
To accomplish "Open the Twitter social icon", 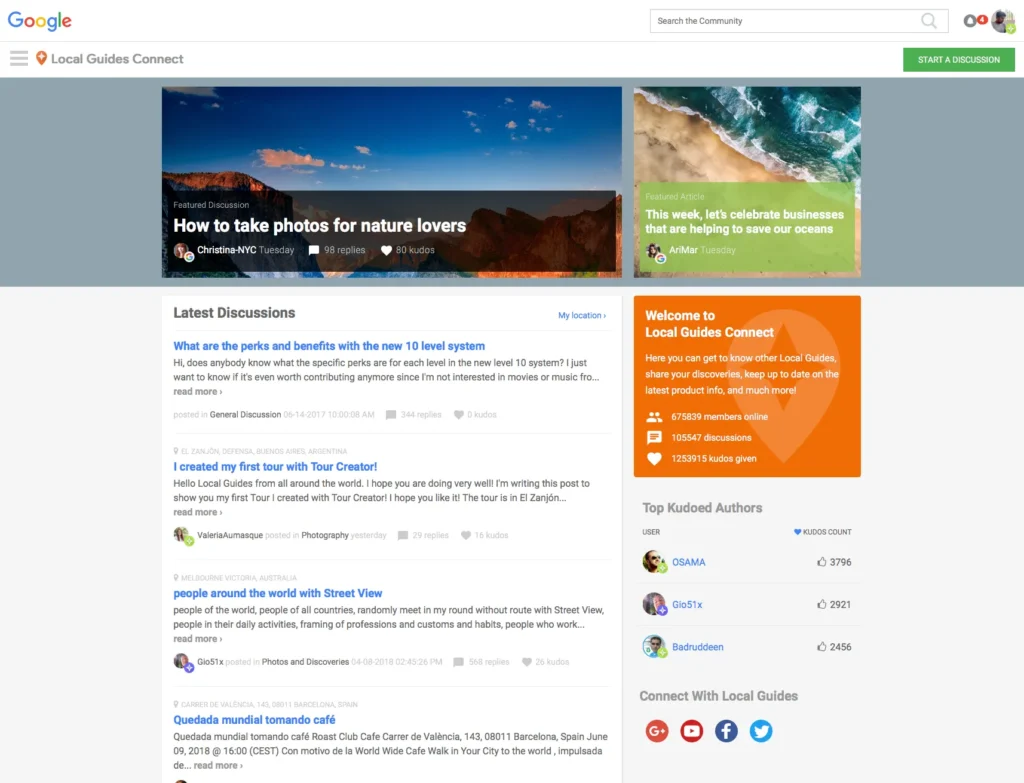I will click(761, 731).
